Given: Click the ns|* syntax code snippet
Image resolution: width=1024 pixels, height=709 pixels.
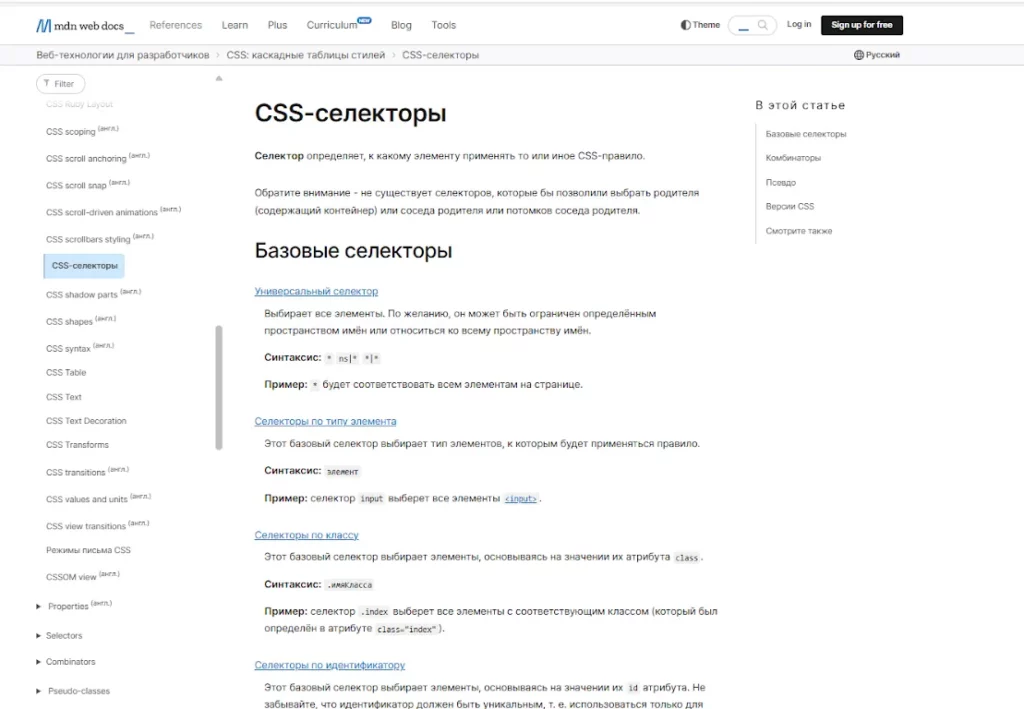Looking at the screenshot, I should (x=347, y=358).
